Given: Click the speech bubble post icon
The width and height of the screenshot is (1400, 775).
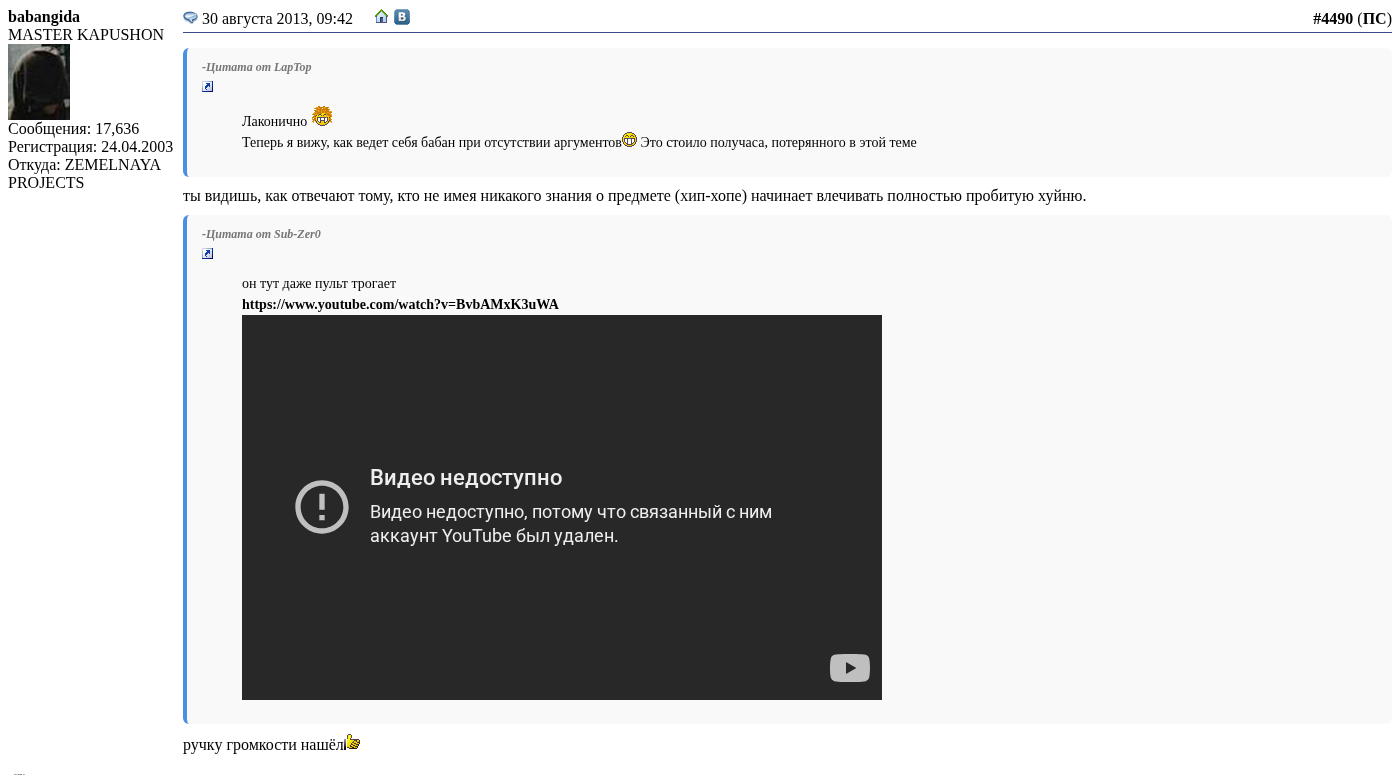Looking at the screenshot, I should tap(190, 18).
